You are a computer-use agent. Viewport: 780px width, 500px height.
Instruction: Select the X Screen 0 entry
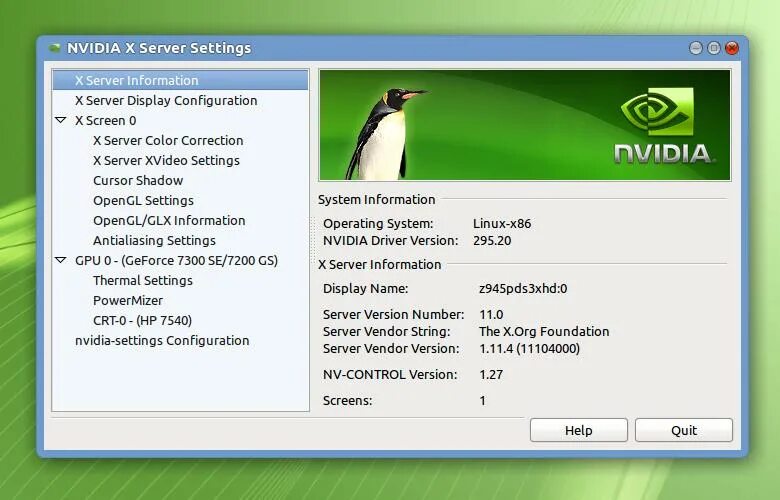(105, 120)
